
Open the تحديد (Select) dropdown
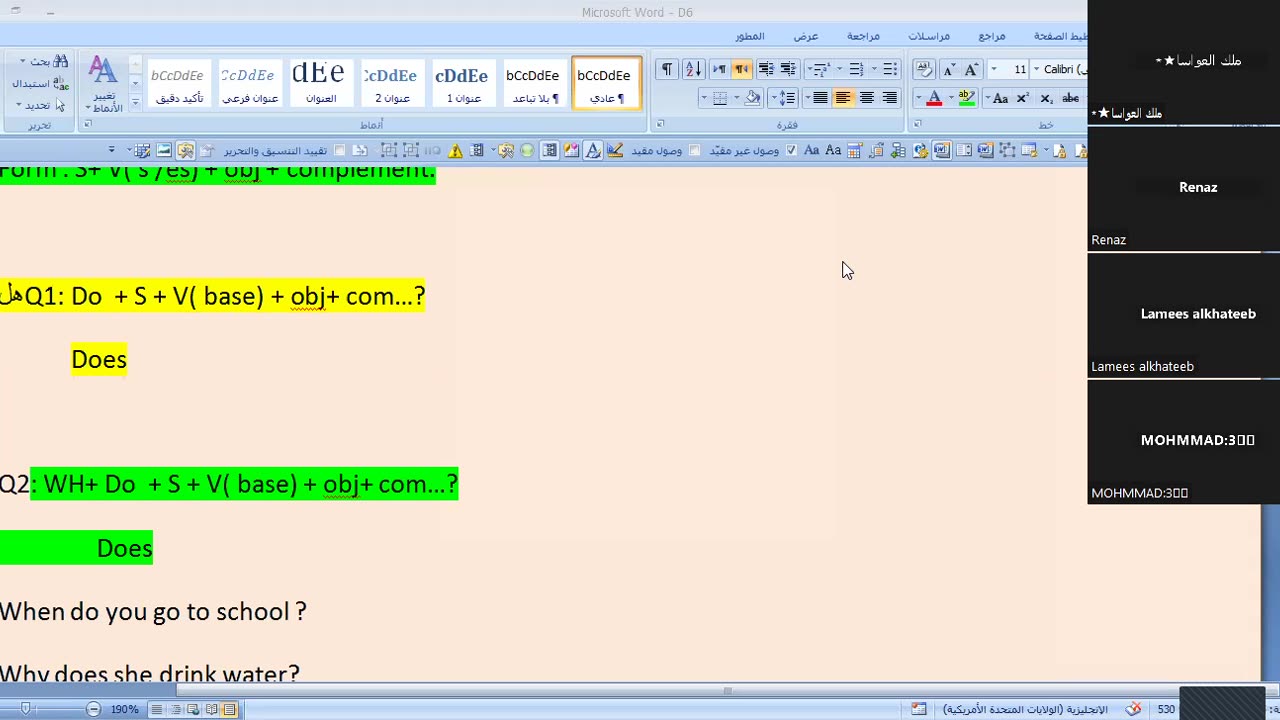coord(38,105)
